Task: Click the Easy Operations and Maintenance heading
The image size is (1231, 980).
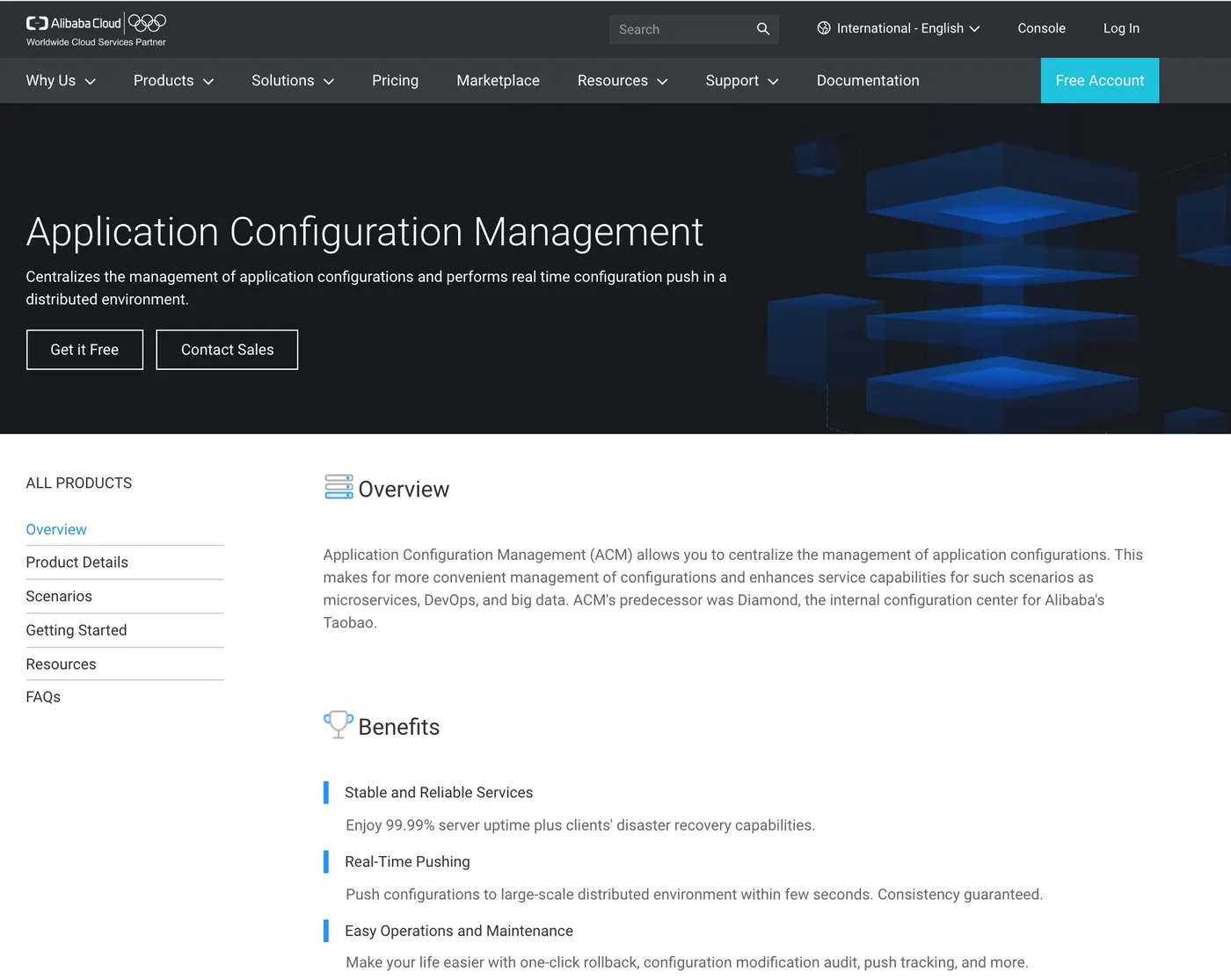Action: 459,931
